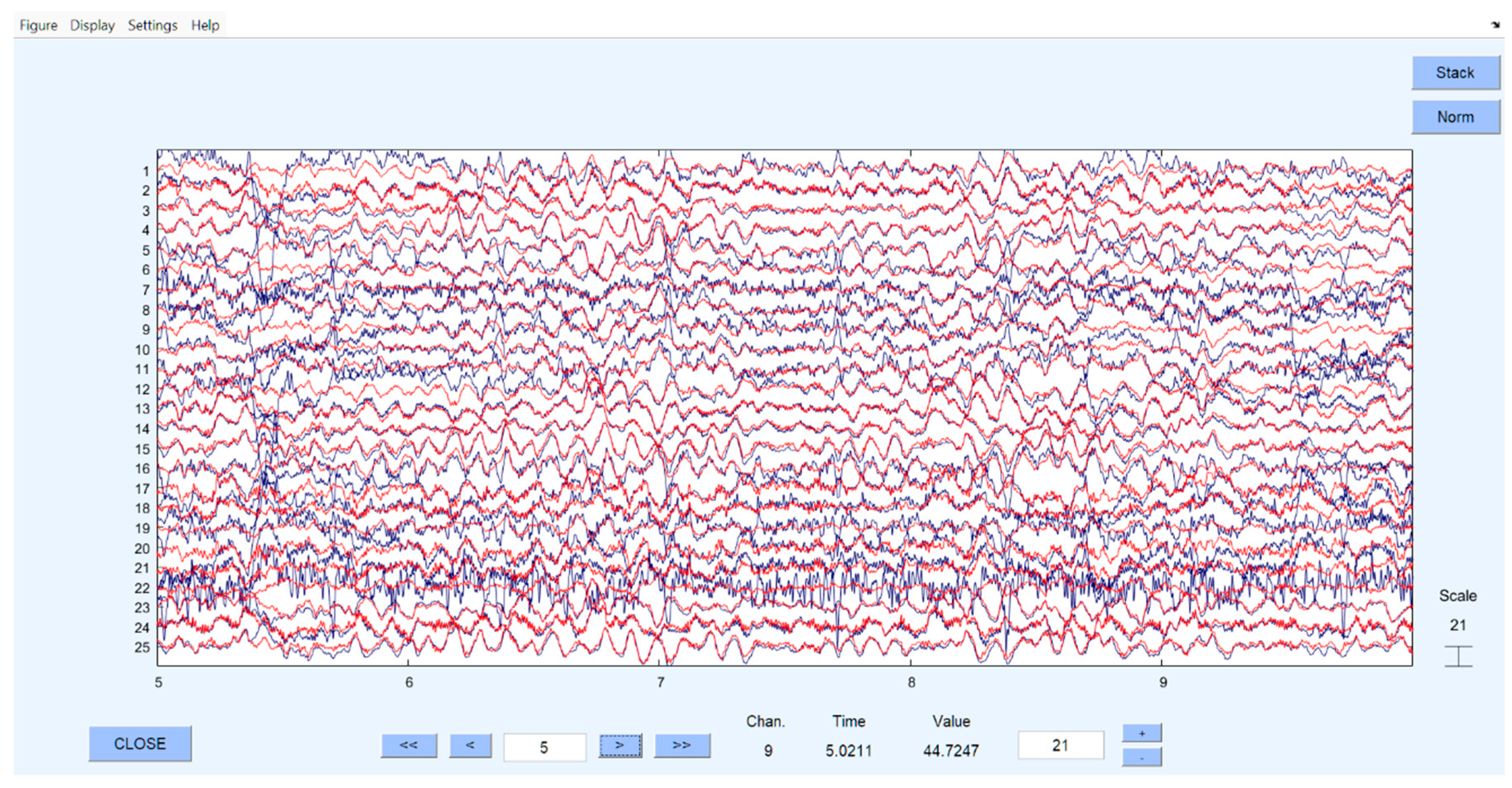Open the Figure menu
Viewport: 1512px width, 788px height.
tap(38, 25)
